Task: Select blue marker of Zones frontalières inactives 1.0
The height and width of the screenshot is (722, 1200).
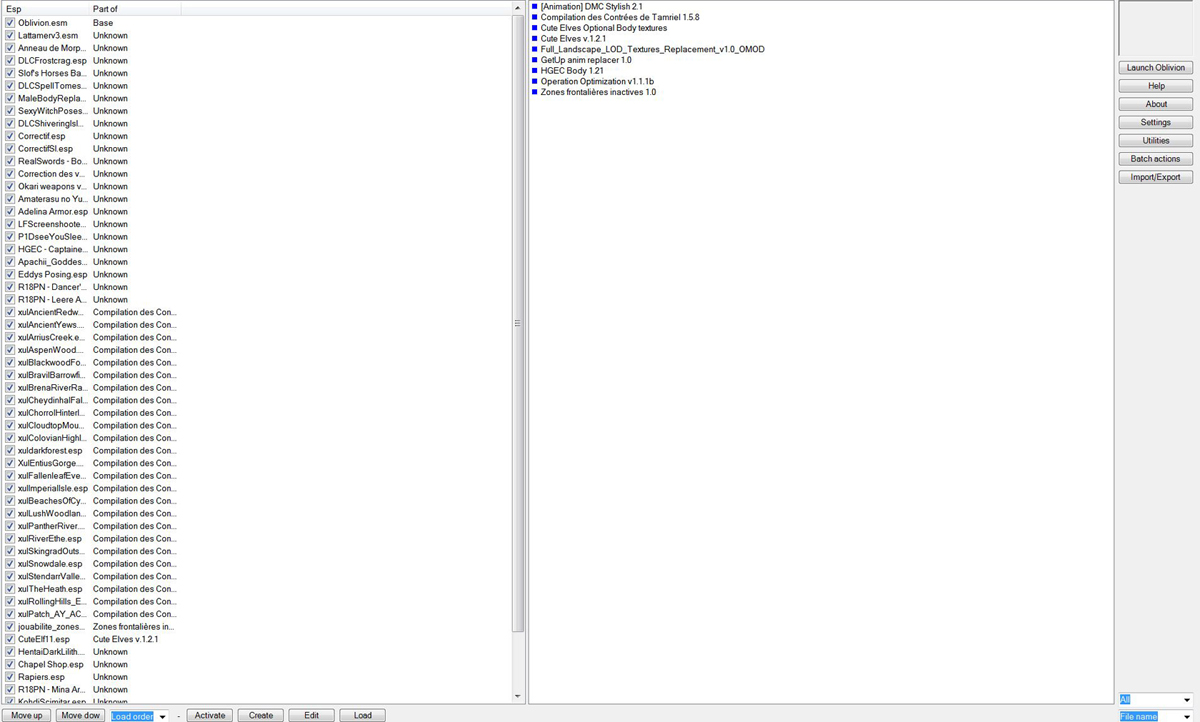Action: [x=535, y=92]
